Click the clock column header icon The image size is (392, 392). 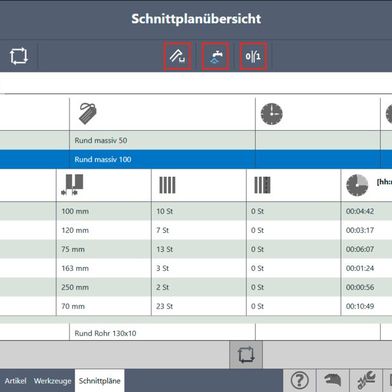[x=272, y=114]
